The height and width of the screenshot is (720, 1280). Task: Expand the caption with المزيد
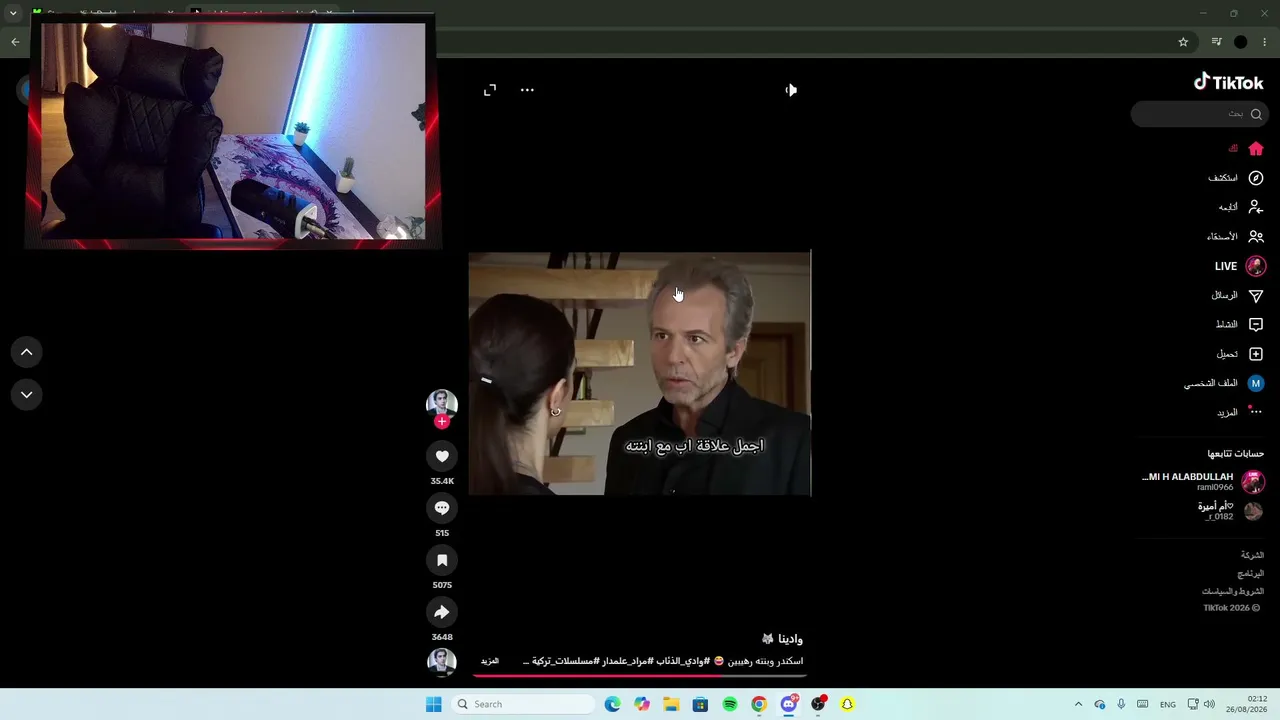pyautogui.click(x=490, y=661)
